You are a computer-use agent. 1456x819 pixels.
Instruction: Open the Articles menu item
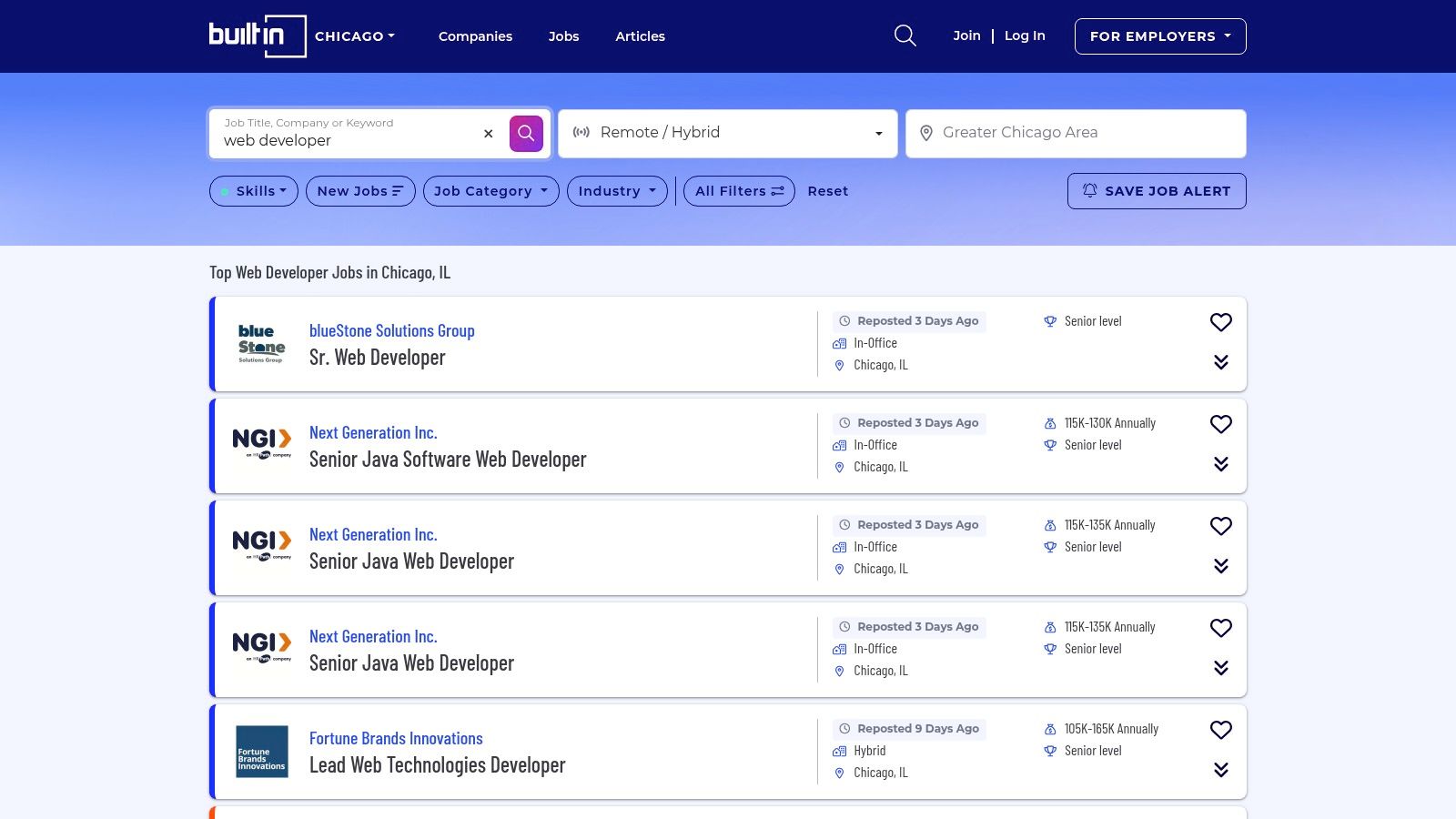coord(640,36)
